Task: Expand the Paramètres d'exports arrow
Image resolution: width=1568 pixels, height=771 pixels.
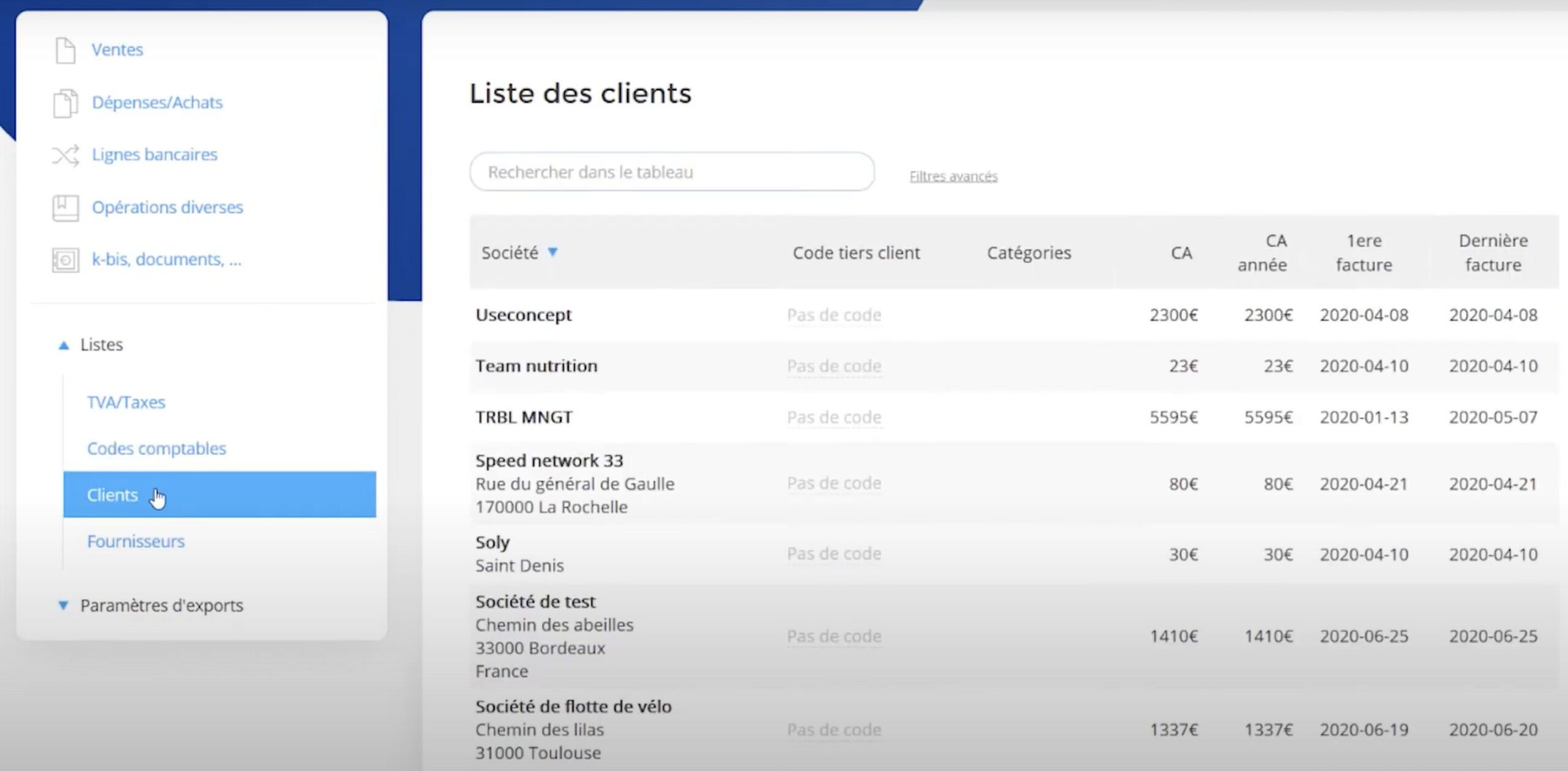Action: 62,606
